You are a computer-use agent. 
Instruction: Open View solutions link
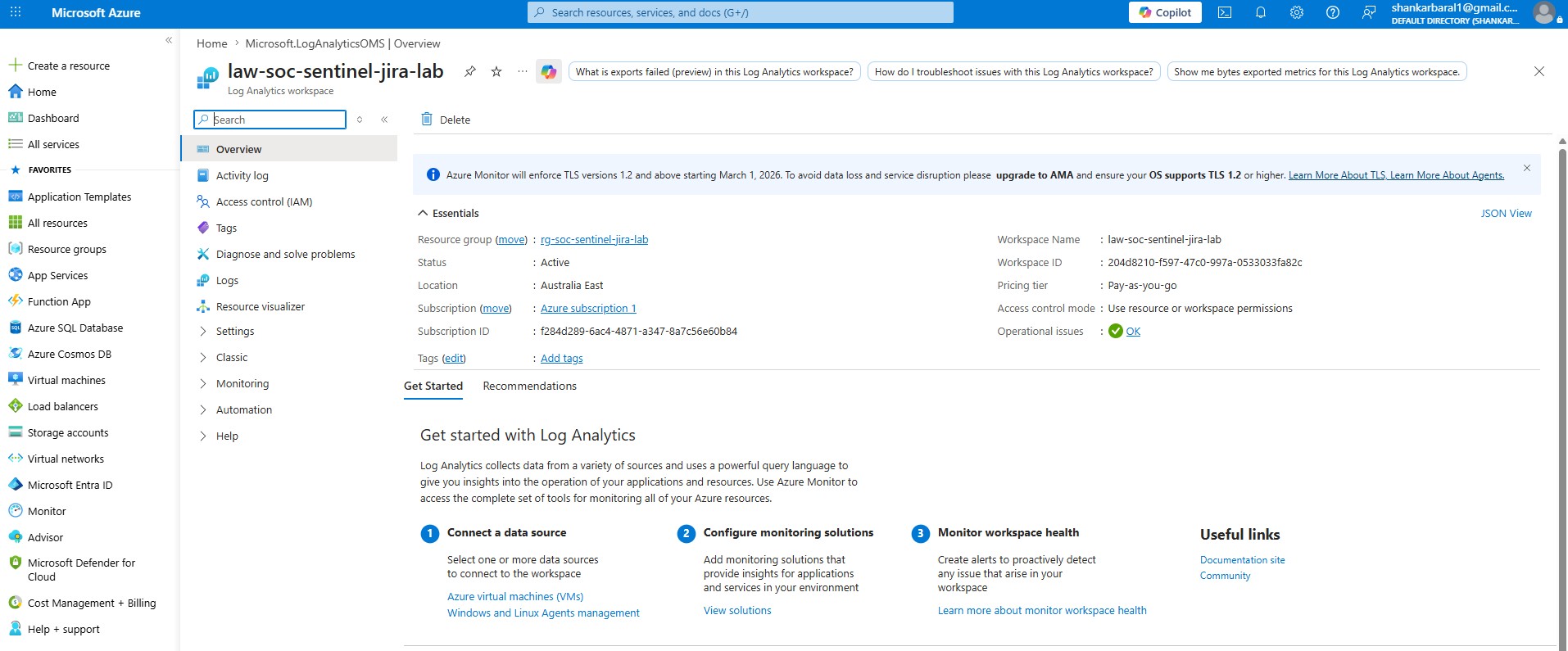[737, 610]
